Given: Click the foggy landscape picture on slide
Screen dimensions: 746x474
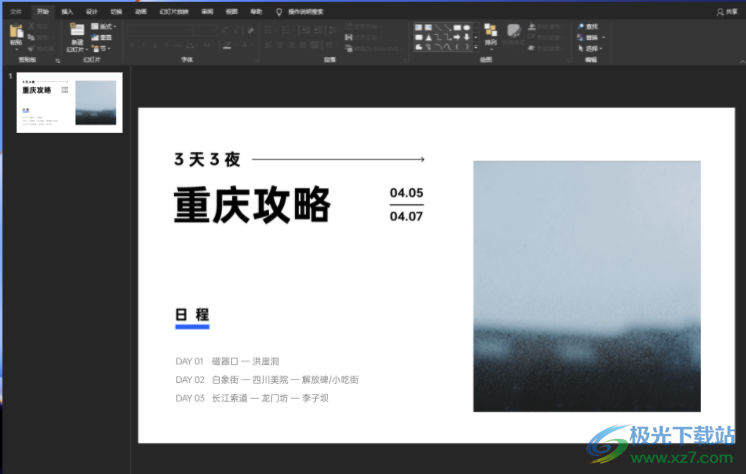Looking at the screenshot, I should click(x=587, y=286).
